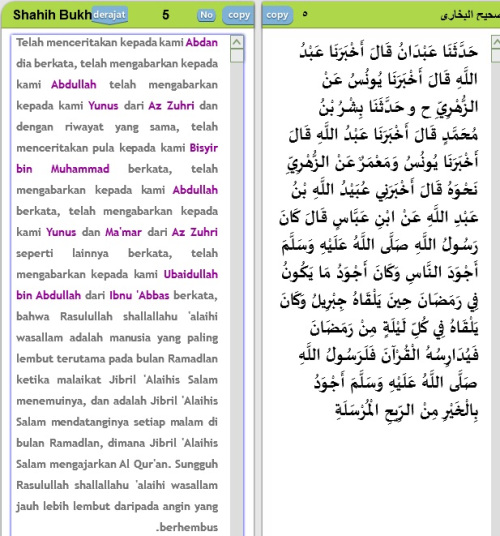This screenshot has height=536, width=500.
Task: Copy the Indonesian translation with copy button
Action: click(239, 15)
